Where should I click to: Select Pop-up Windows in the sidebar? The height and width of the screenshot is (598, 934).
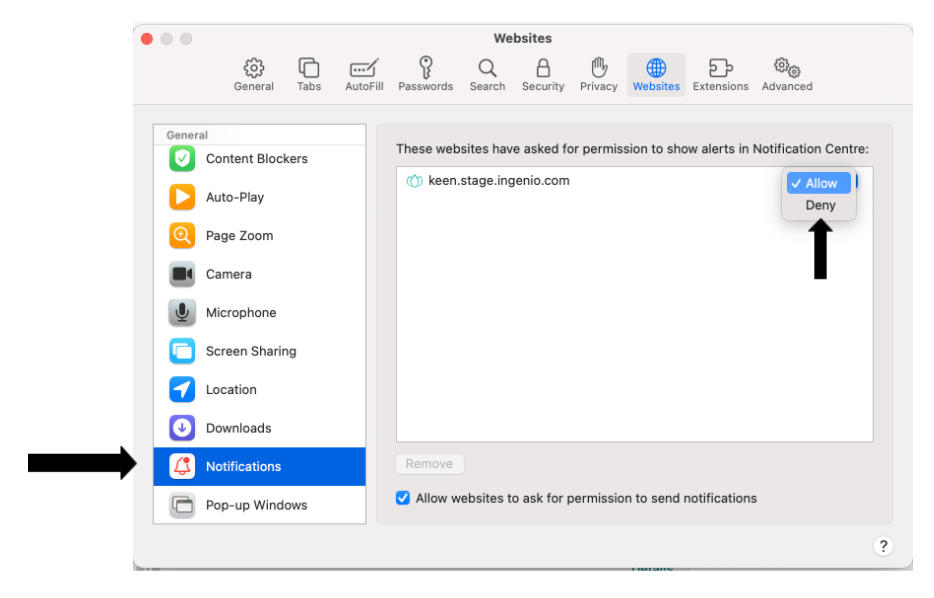pyautogui.click(x=256, y=505)
